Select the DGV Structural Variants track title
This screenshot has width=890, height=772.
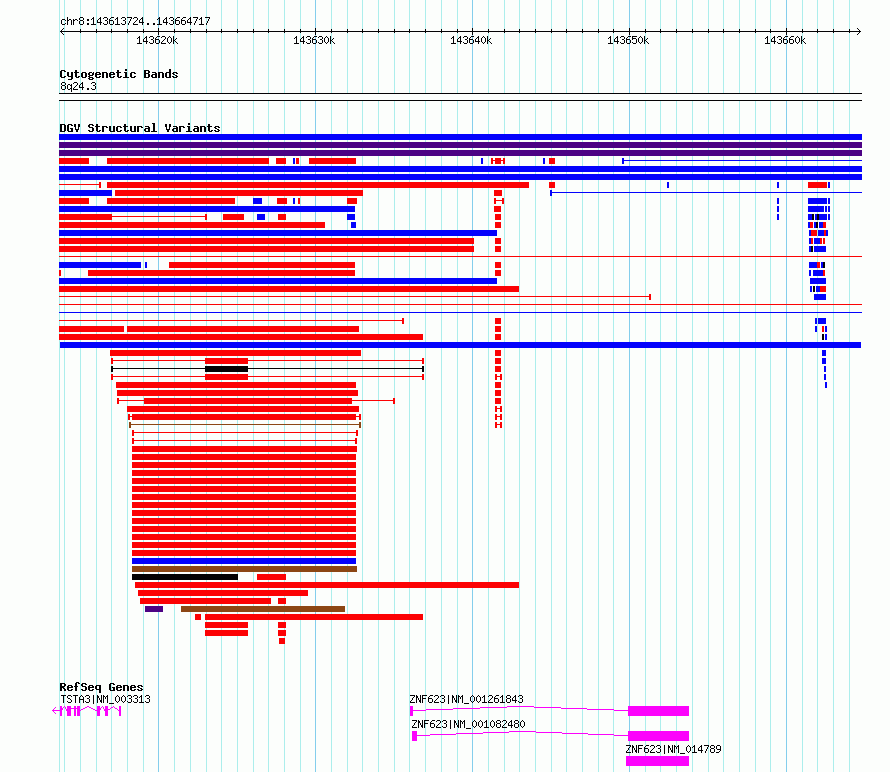(x=140, y=128)
